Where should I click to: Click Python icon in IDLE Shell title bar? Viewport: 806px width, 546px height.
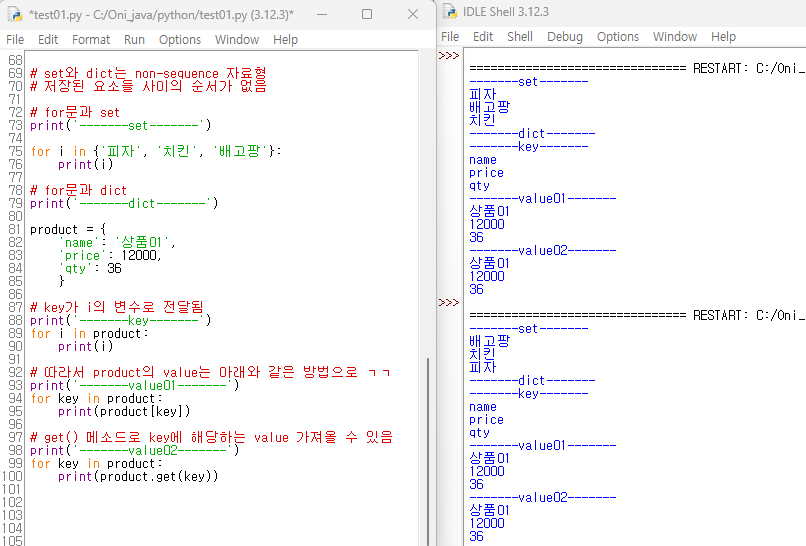click(x=450, y=11)
